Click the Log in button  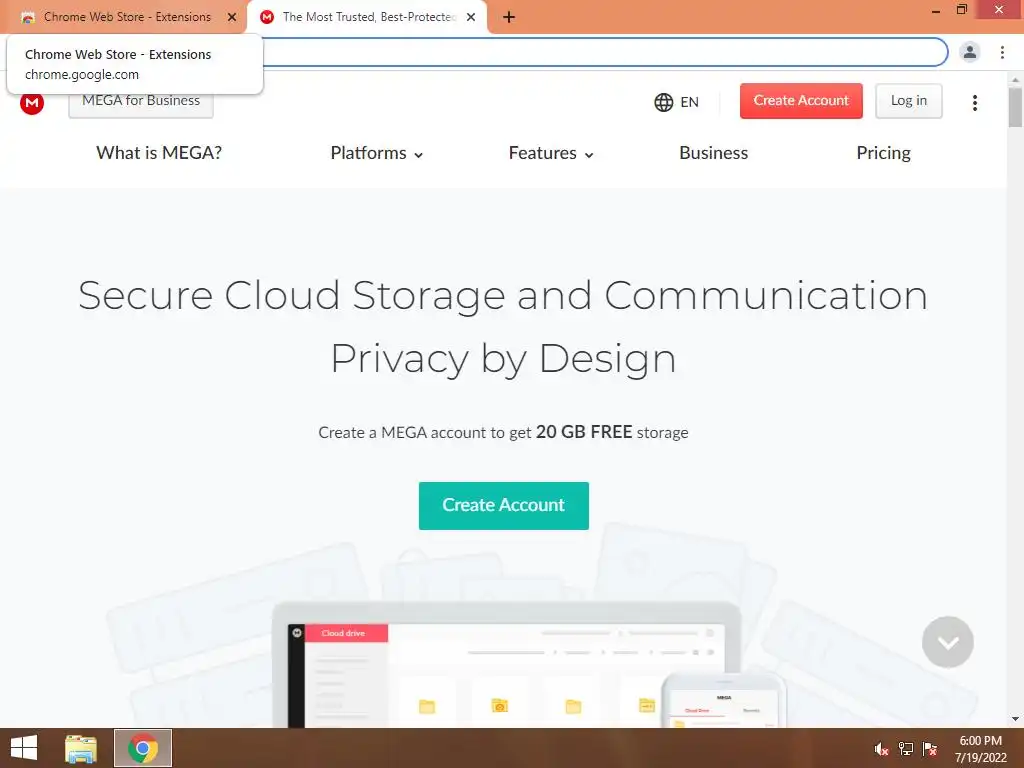908,101
